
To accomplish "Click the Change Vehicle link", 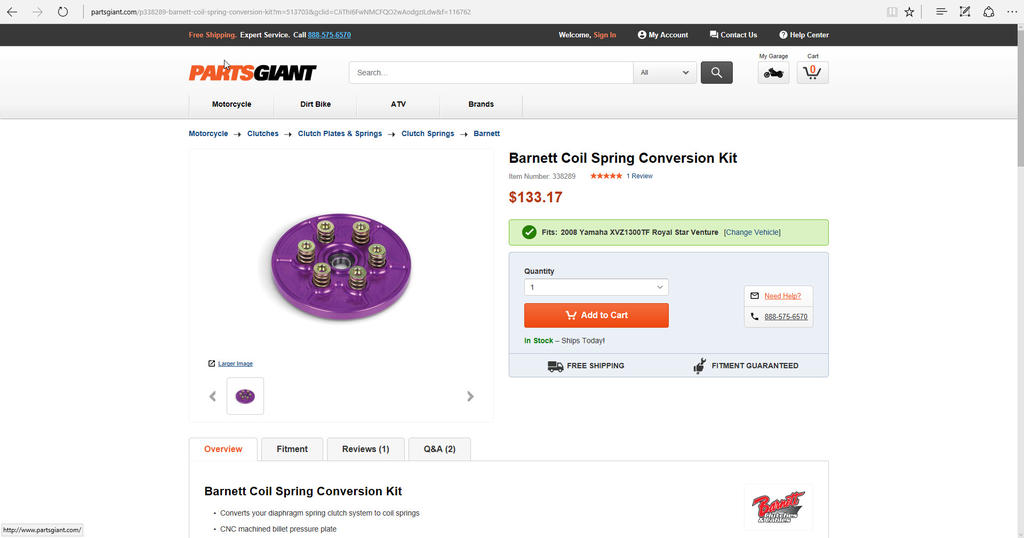I will point(752,232).
